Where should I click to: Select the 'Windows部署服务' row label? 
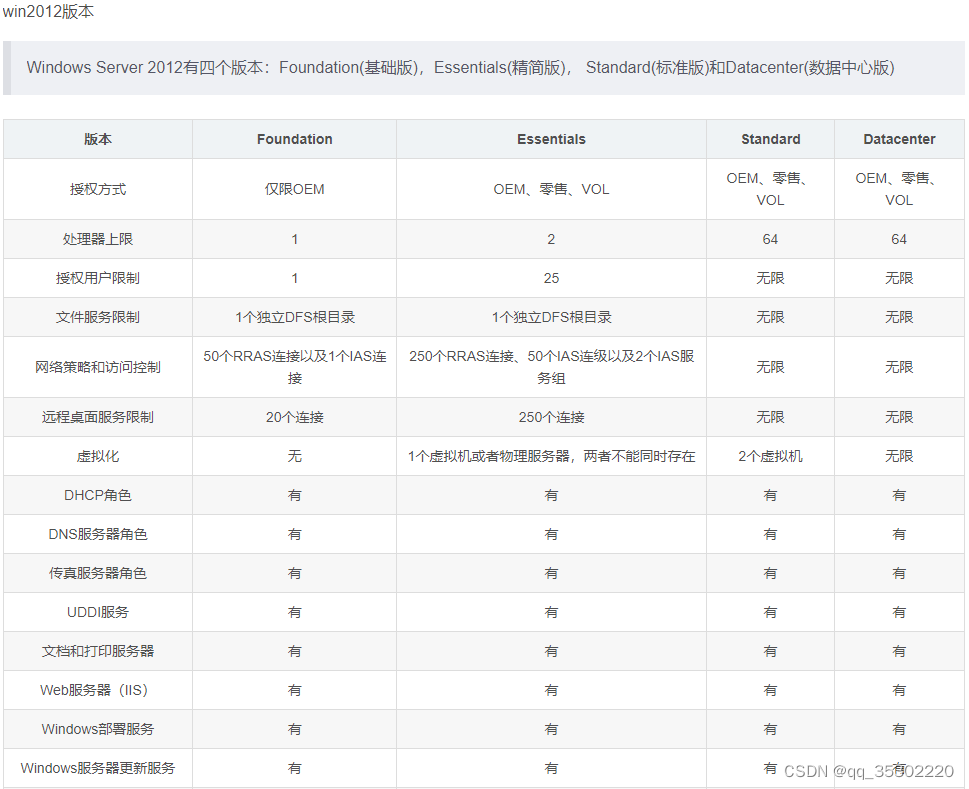pos(98,728)
